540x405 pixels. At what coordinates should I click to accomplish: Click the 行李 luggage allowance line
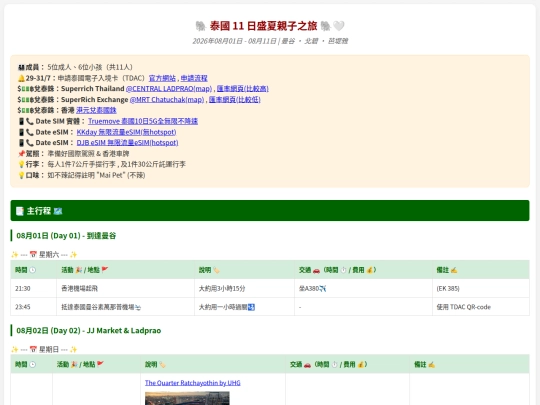coord(102,164)
